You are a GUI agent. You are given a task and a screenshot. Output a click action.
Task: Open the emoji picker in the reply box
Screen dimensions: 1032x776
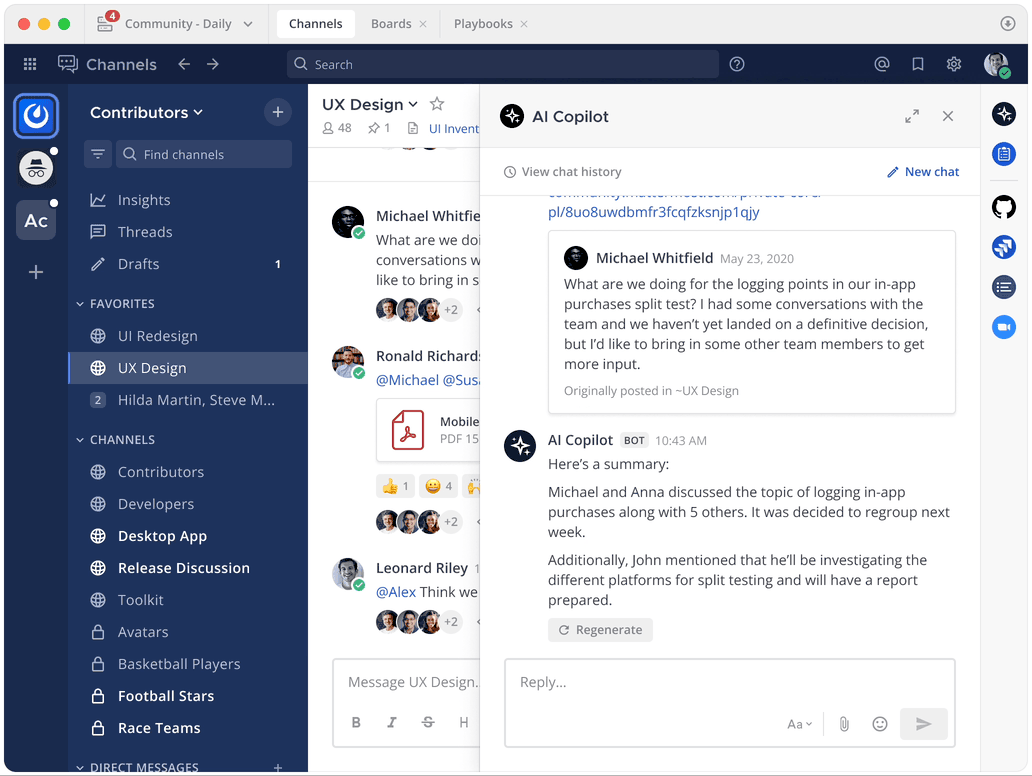click(x=880, y=723)
